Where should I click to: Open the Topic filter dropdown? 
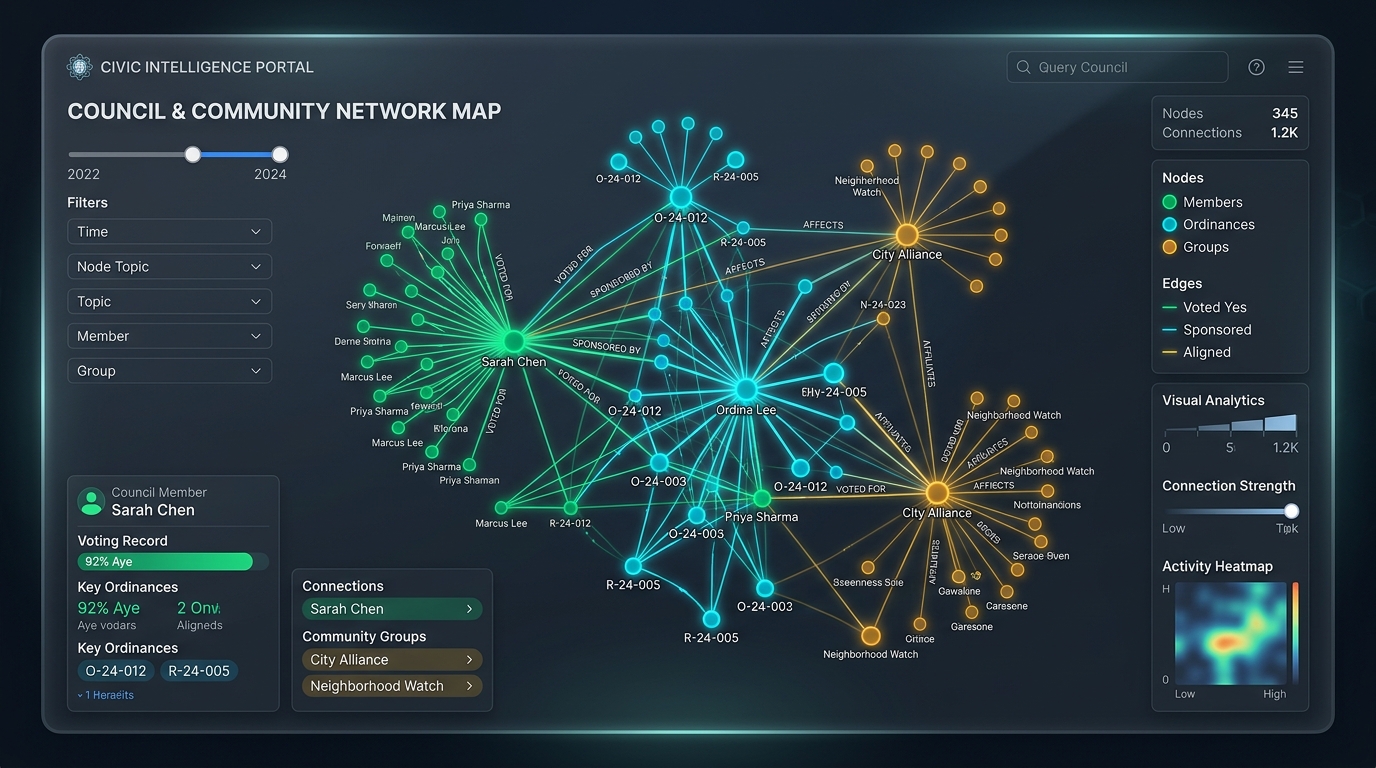pyautogui.click(x=169, y=301)
